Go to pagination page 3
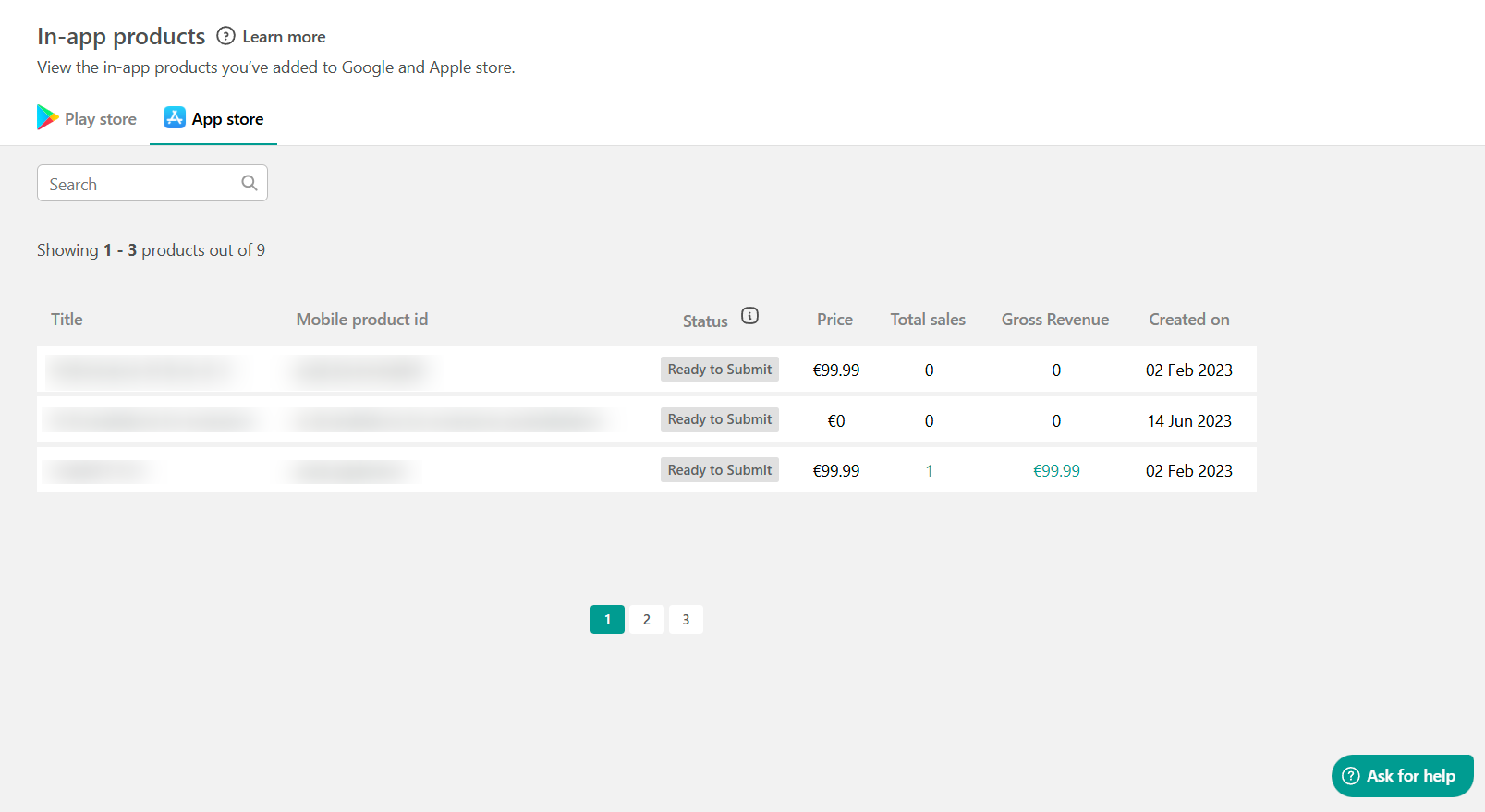 pos(686,620)
